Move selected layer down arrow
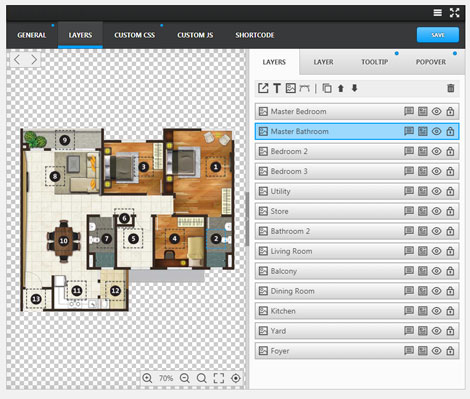Viewport: 470px width, 399px height. coord(354,88)
